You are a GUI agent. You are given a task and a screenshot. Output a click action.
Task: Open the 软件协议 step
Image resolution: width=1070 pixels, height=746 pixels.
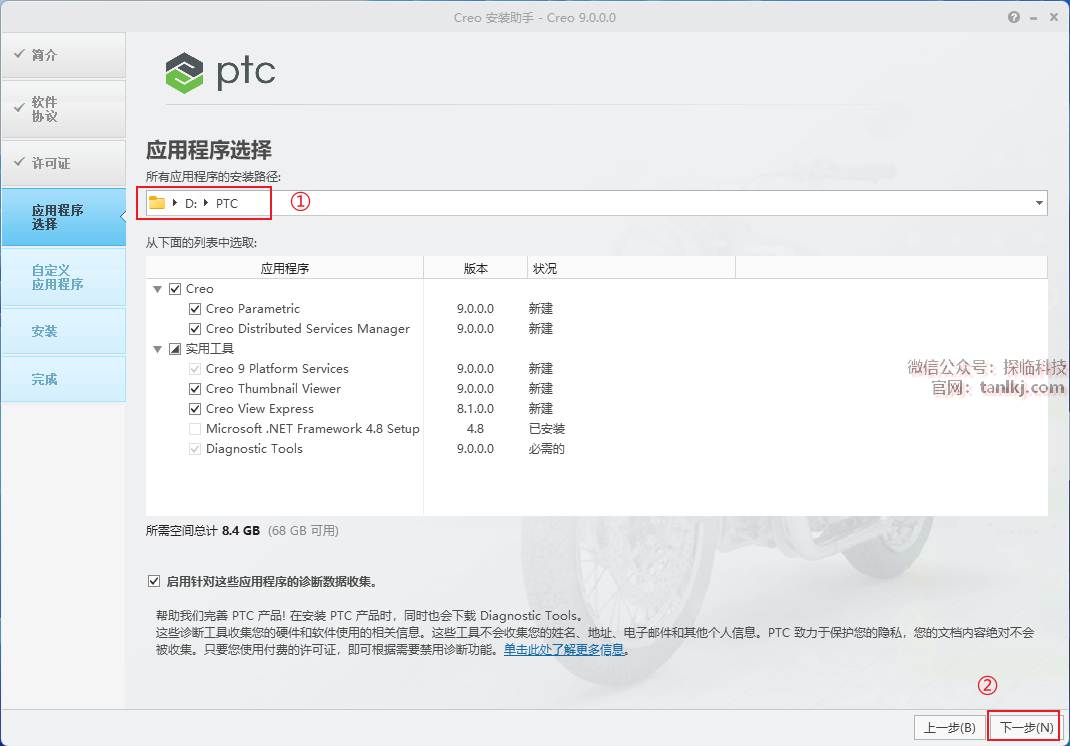pos(63,109)
